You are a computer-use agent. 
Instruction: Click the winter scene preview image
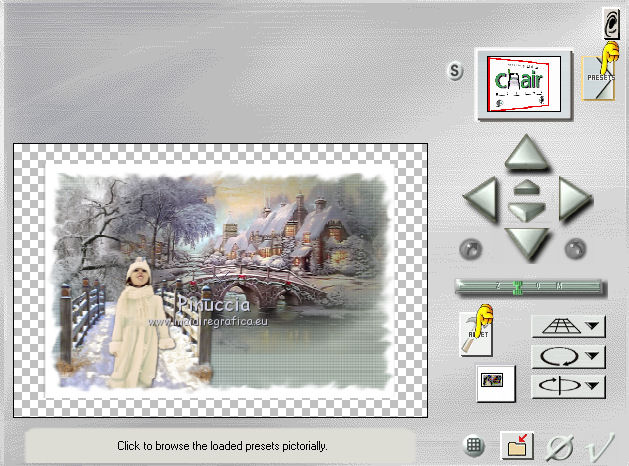pyautogui.click(x=220, y=280)
